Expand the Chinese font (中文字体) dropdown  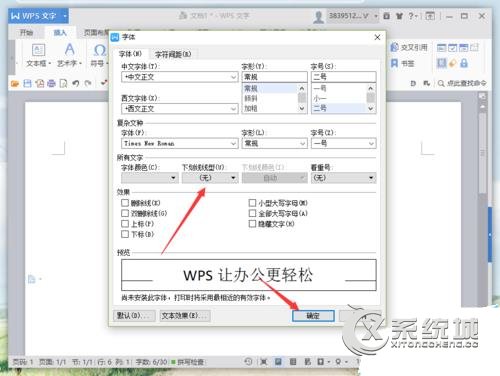[x=233, y=77]
